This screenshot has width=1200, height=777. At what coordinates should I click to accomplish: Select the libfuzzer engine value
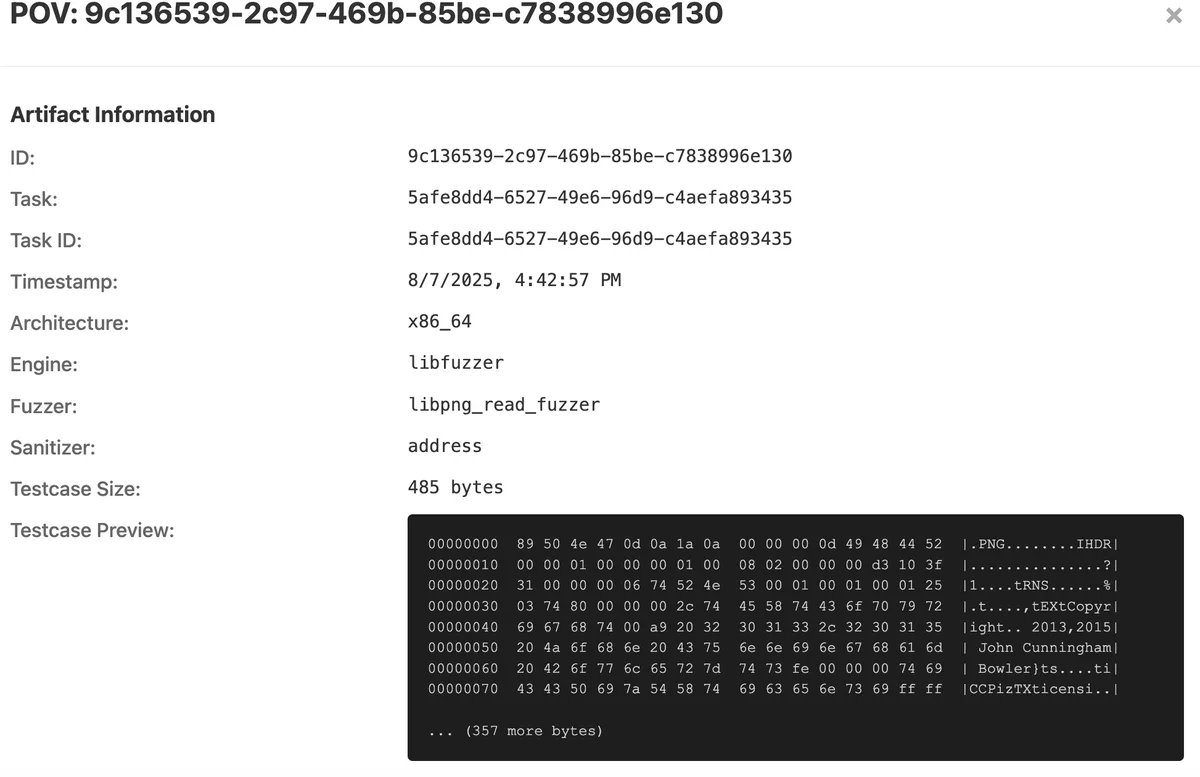click(456, 363)
